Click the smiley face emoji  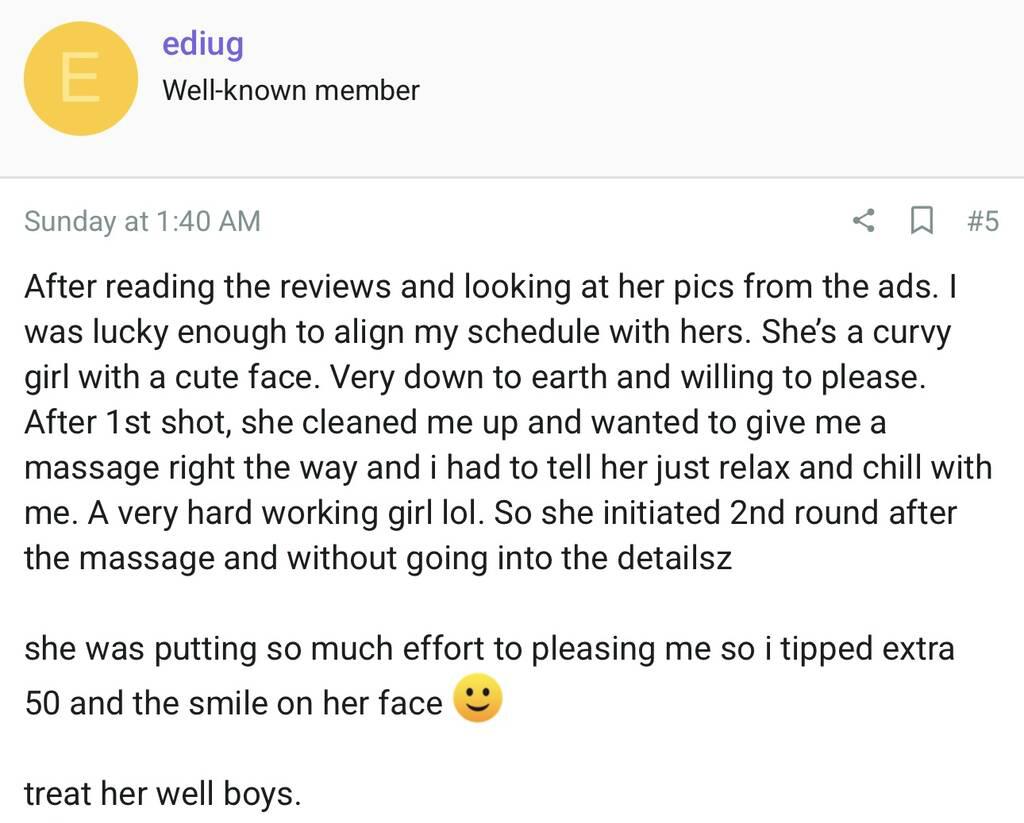(477, 699)
